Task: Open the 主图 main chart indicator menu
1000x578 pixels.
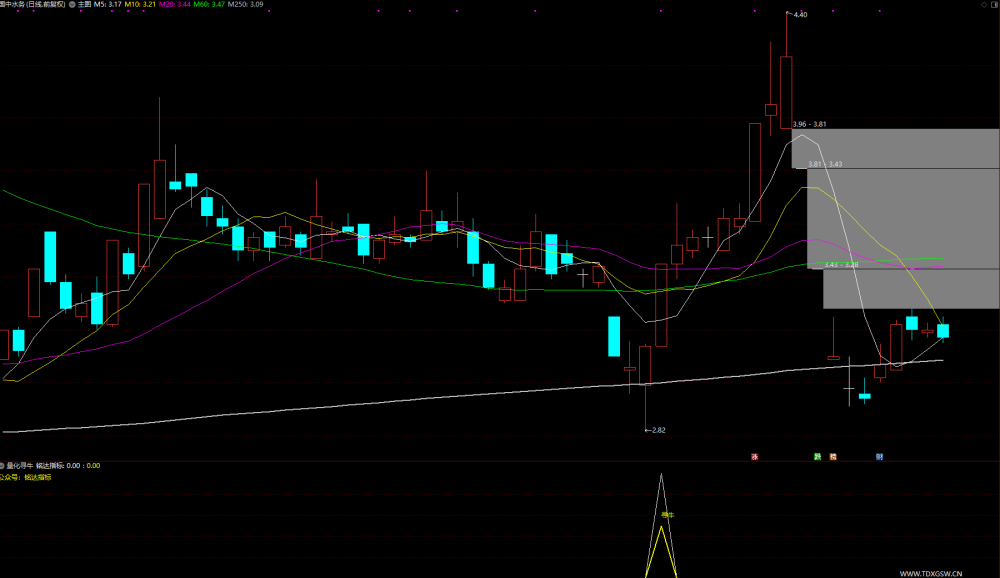Action: 84,4
